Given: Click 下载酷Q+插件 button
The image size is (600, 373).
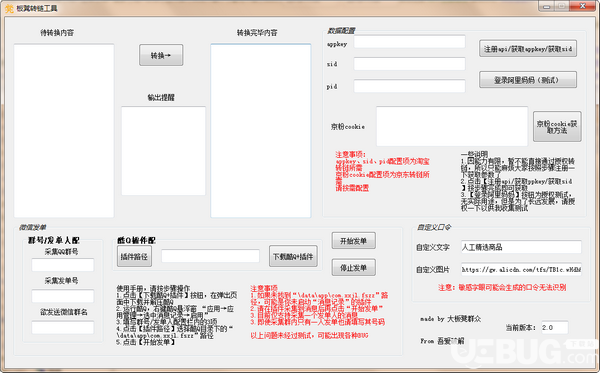Looking at the screenshot, I should click(x=293, y=256).
